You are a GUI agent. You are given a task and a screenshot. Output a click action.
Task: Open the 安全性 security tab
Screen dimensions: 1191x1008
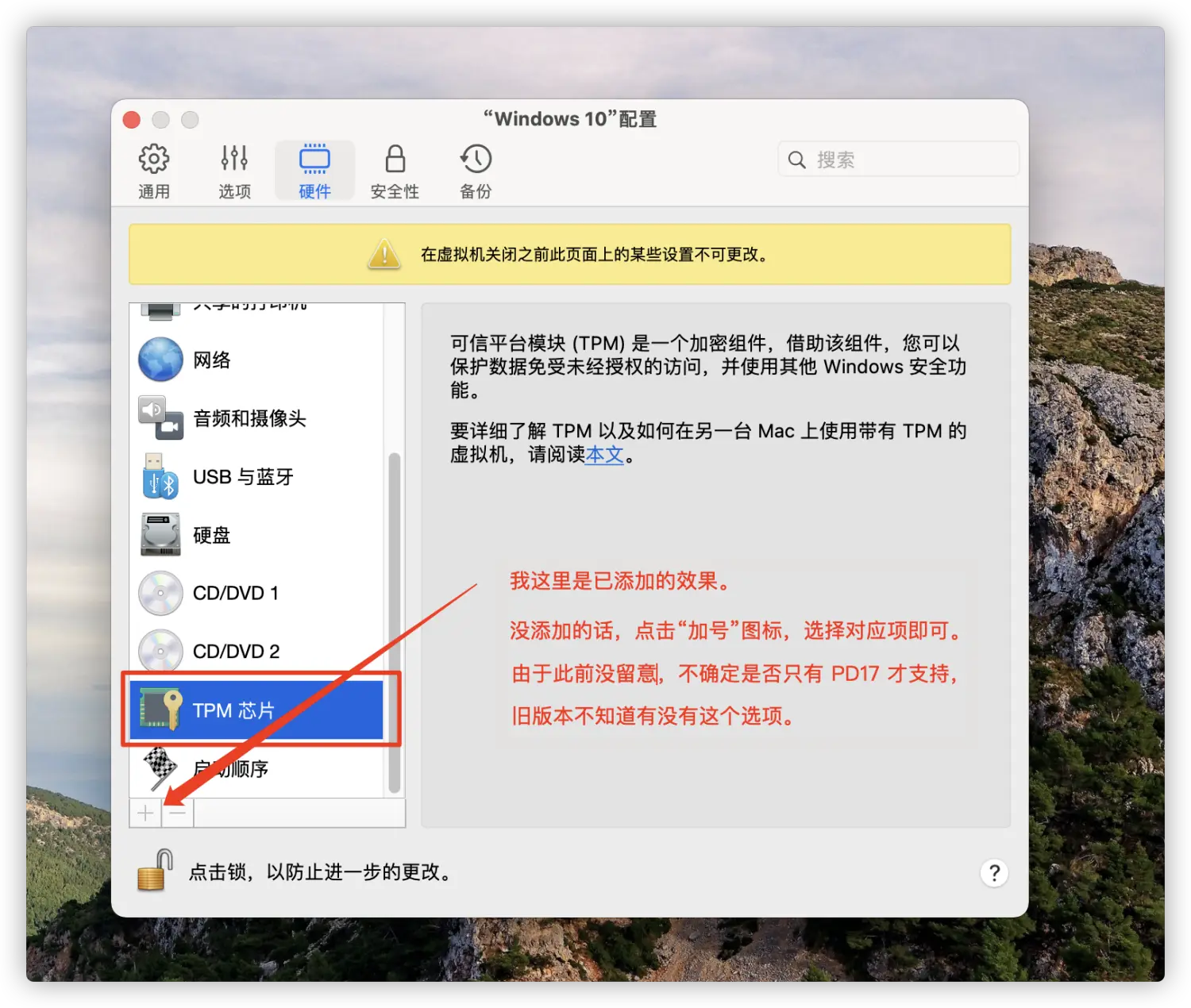point(395,171)
